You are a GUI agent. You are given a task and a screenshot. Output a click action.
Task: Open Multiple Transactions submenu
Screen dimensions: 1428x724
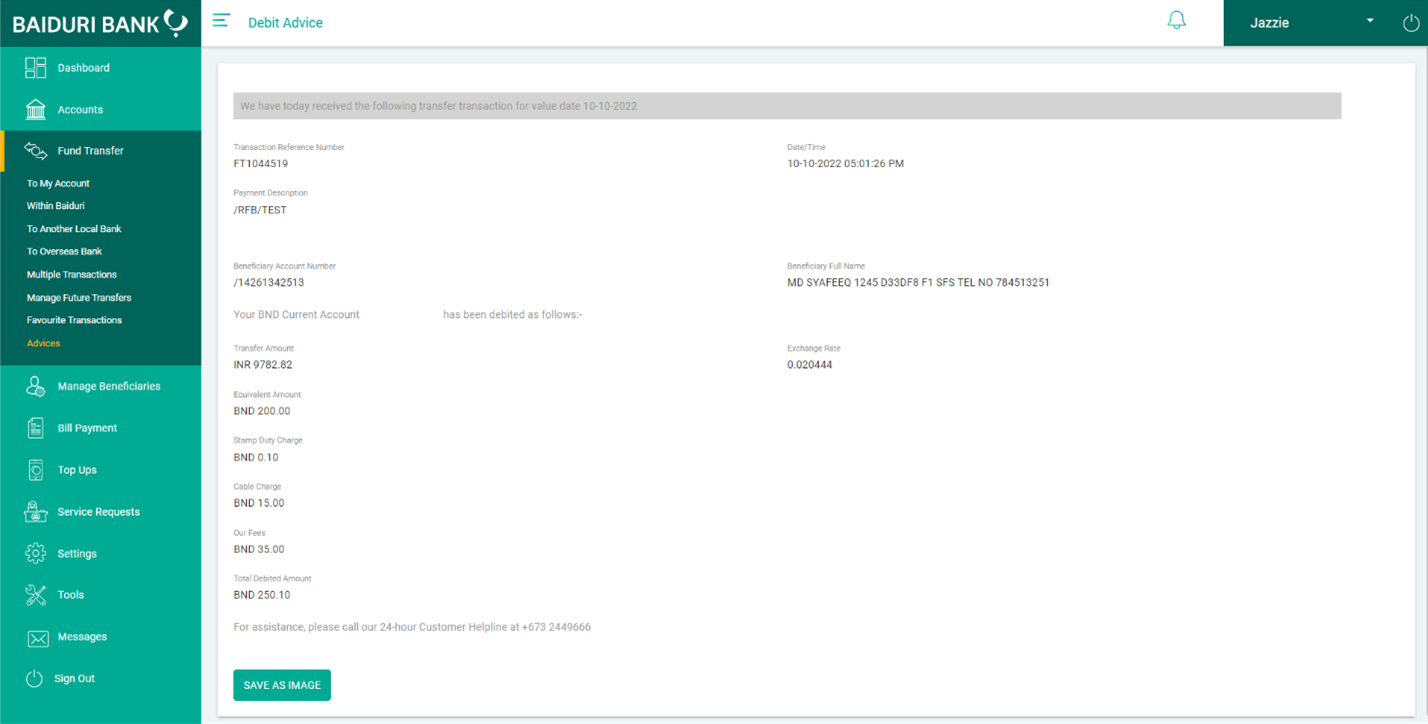71,274
